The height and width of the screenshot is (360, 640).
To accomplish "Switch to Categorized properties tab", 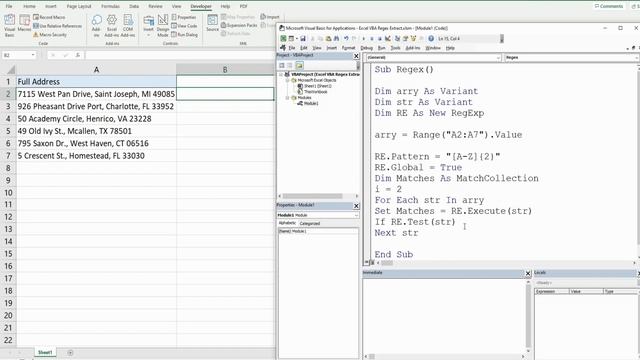I will click(x=310, y=224).
